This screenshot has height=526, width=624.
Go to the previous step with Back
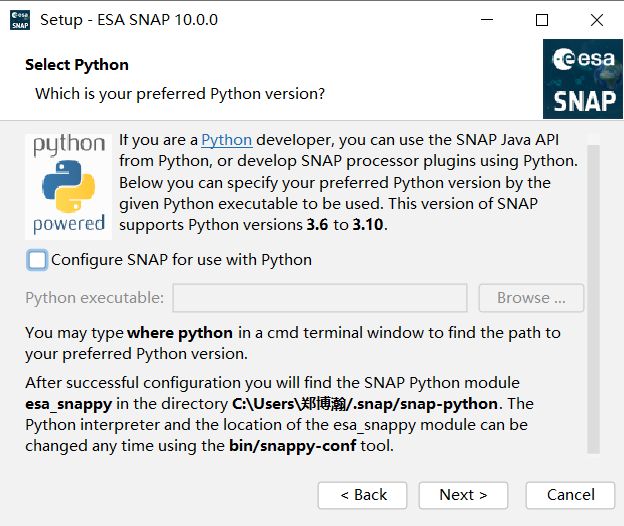pos(363,495)
